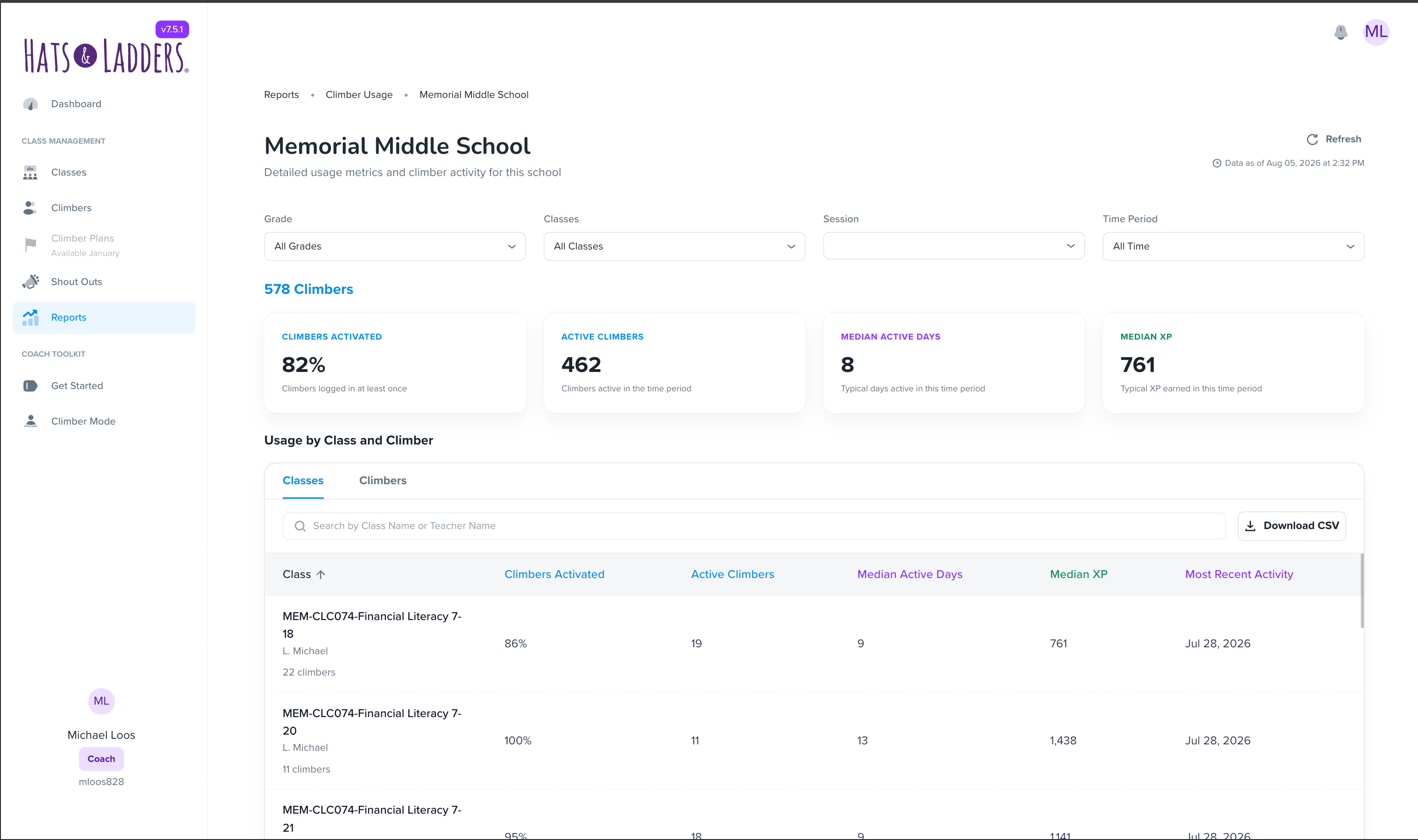The height and width of the screenshot is (840, 1418).
Task: Click the Memorial Middle School breadcrumb
Action: (474, 95)
